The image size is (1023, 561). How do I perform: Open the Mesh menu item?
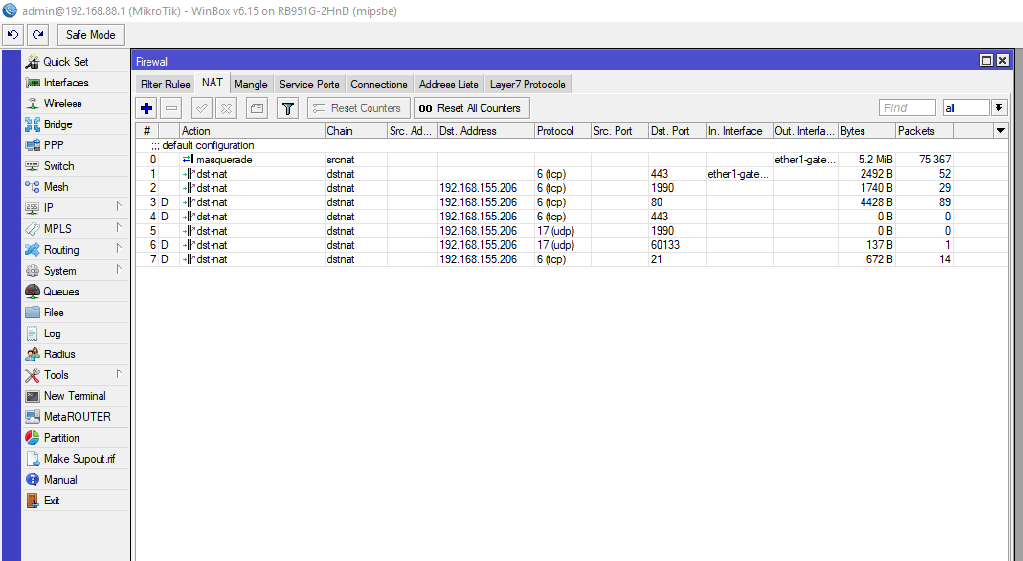coord(76,187)
